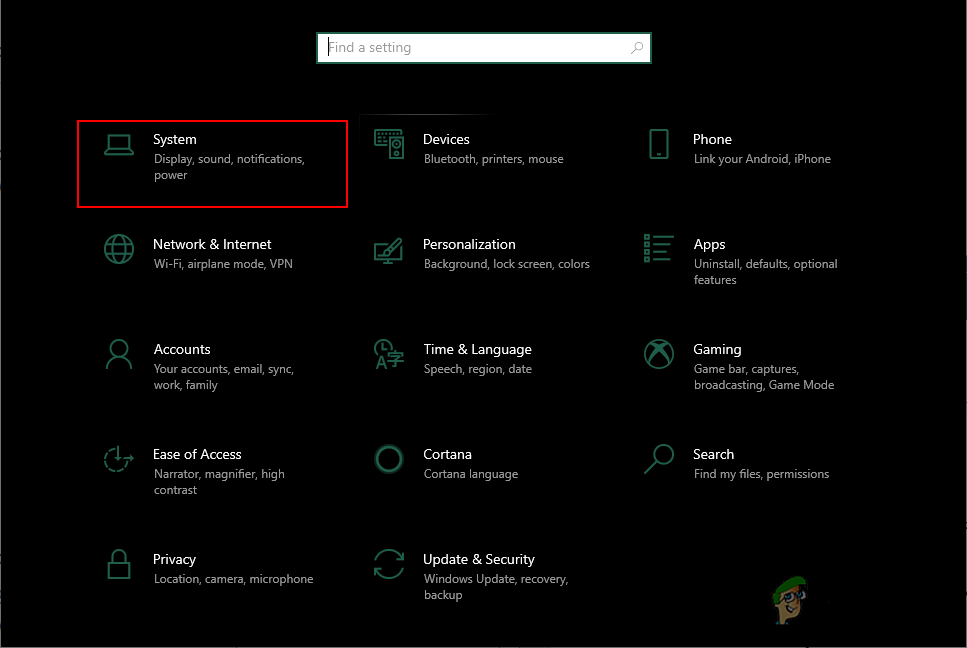
Task: Click the Accounts person icon
Action: 118,354
